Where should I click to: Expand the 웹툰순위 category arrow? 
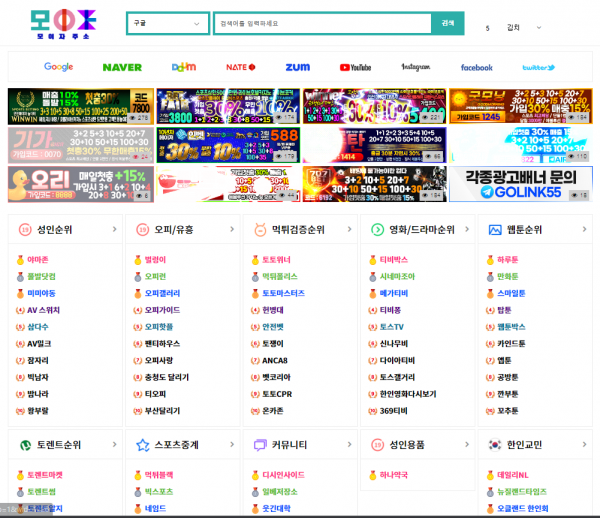[584, 229]
